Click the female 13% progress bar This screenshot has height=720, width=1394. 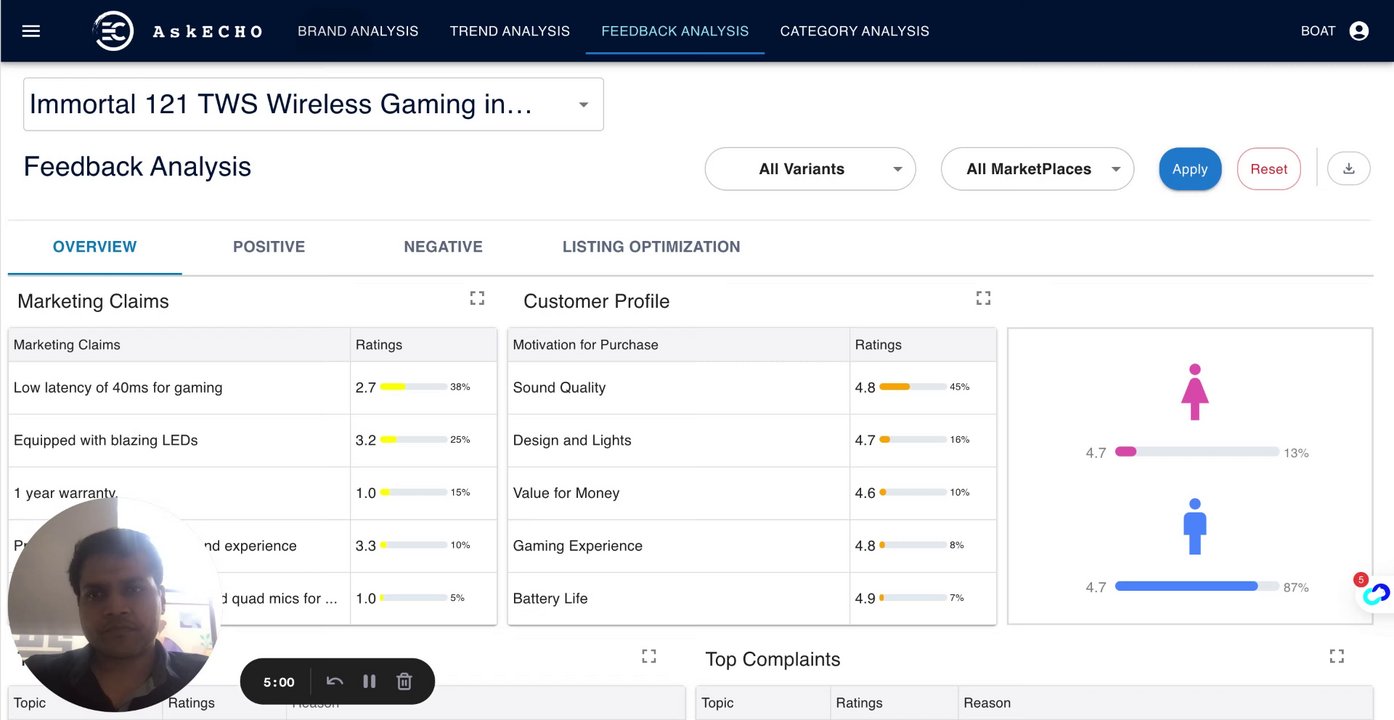pos(1197,452)
